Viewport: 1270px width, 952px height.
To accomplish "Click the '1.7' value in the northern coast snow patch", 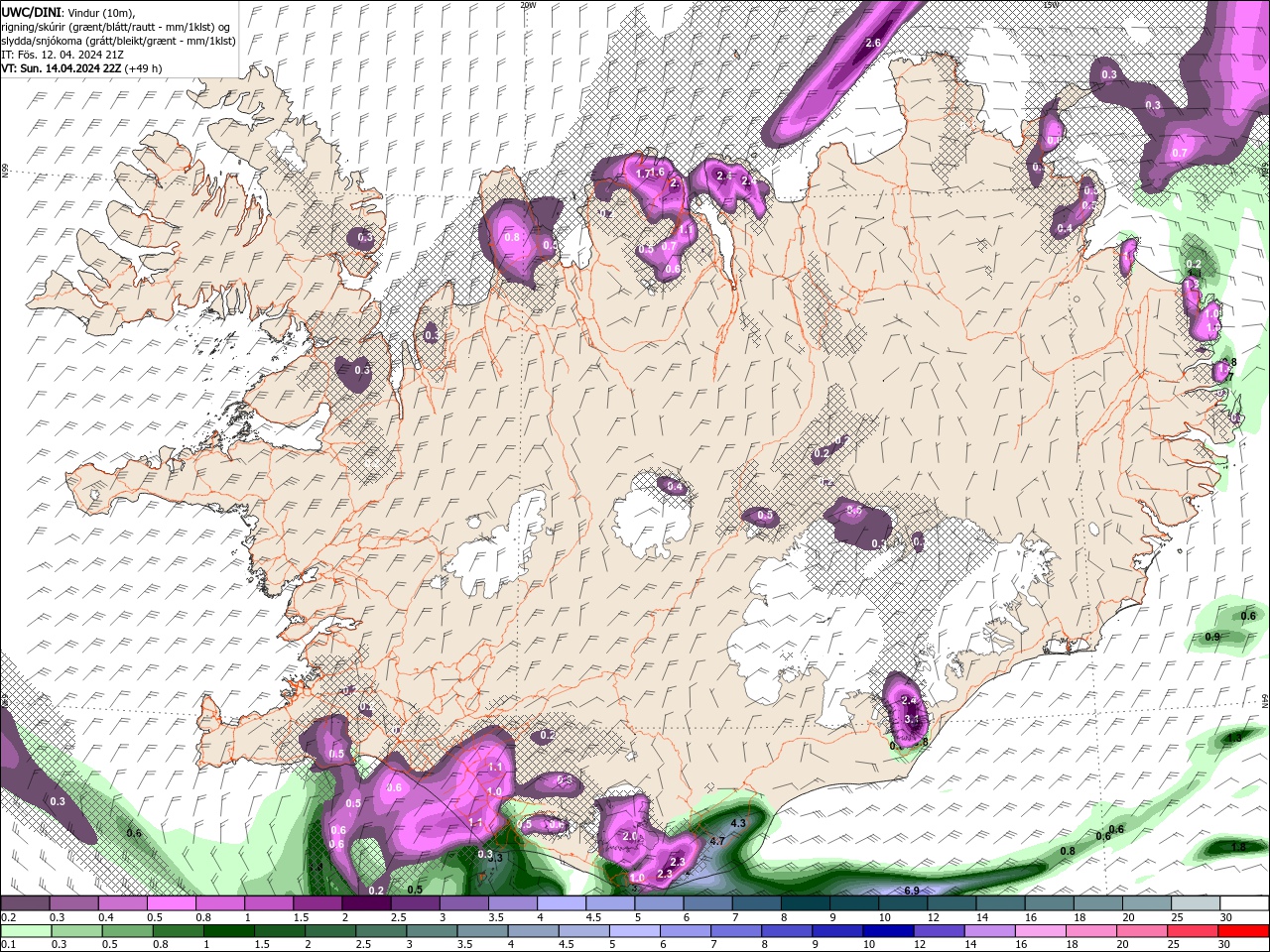I will point(642,174).
